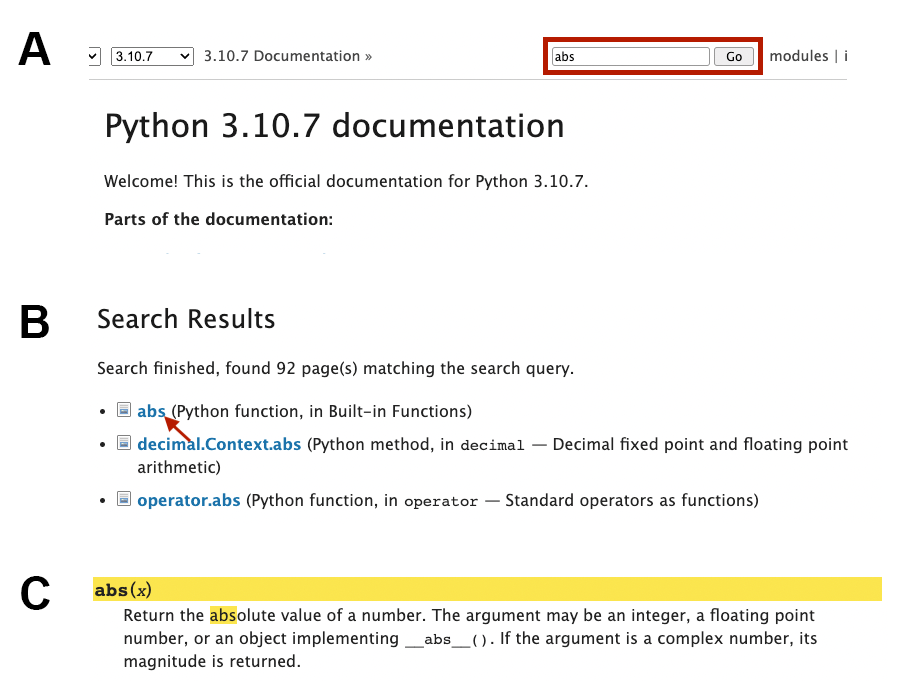Click the document icon beside operator.abs
898x681 pixels.
point(124,499)
